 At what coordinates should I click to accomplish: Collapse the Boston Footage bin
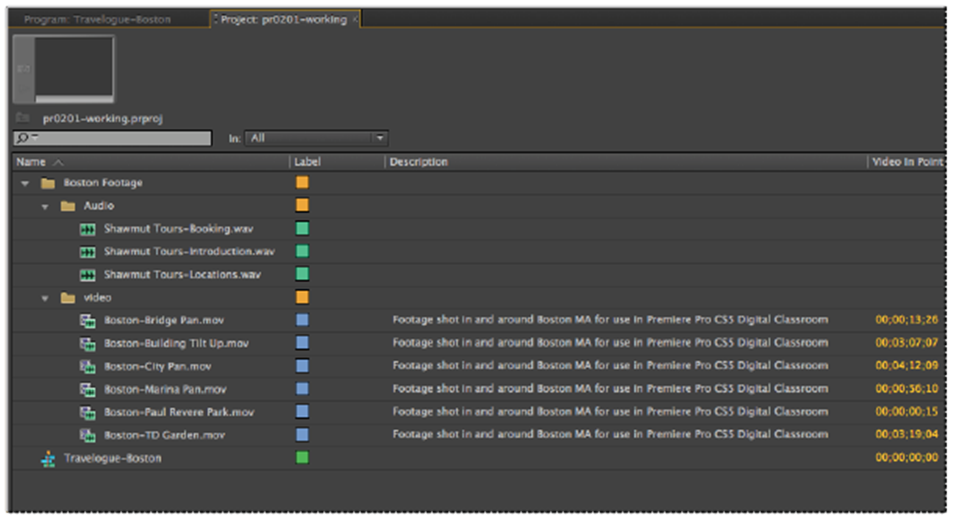coord(25,183)
